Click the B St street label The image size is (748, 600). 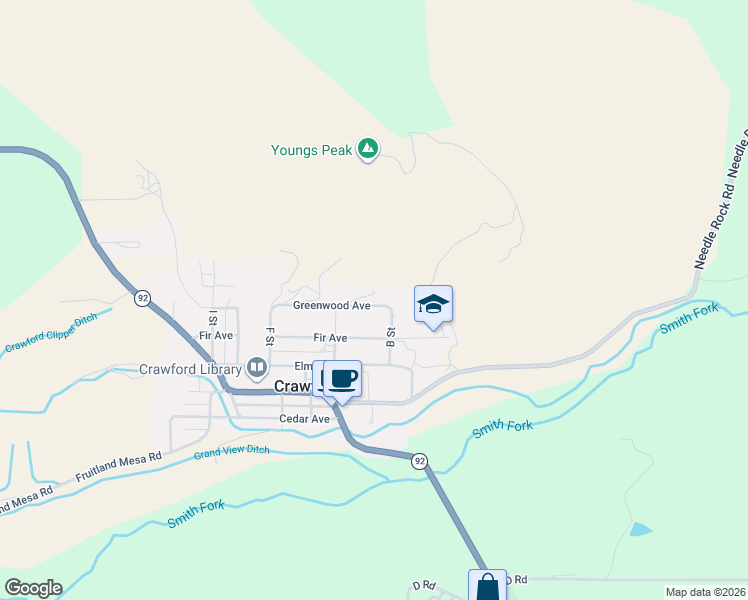tap(391, 337)
